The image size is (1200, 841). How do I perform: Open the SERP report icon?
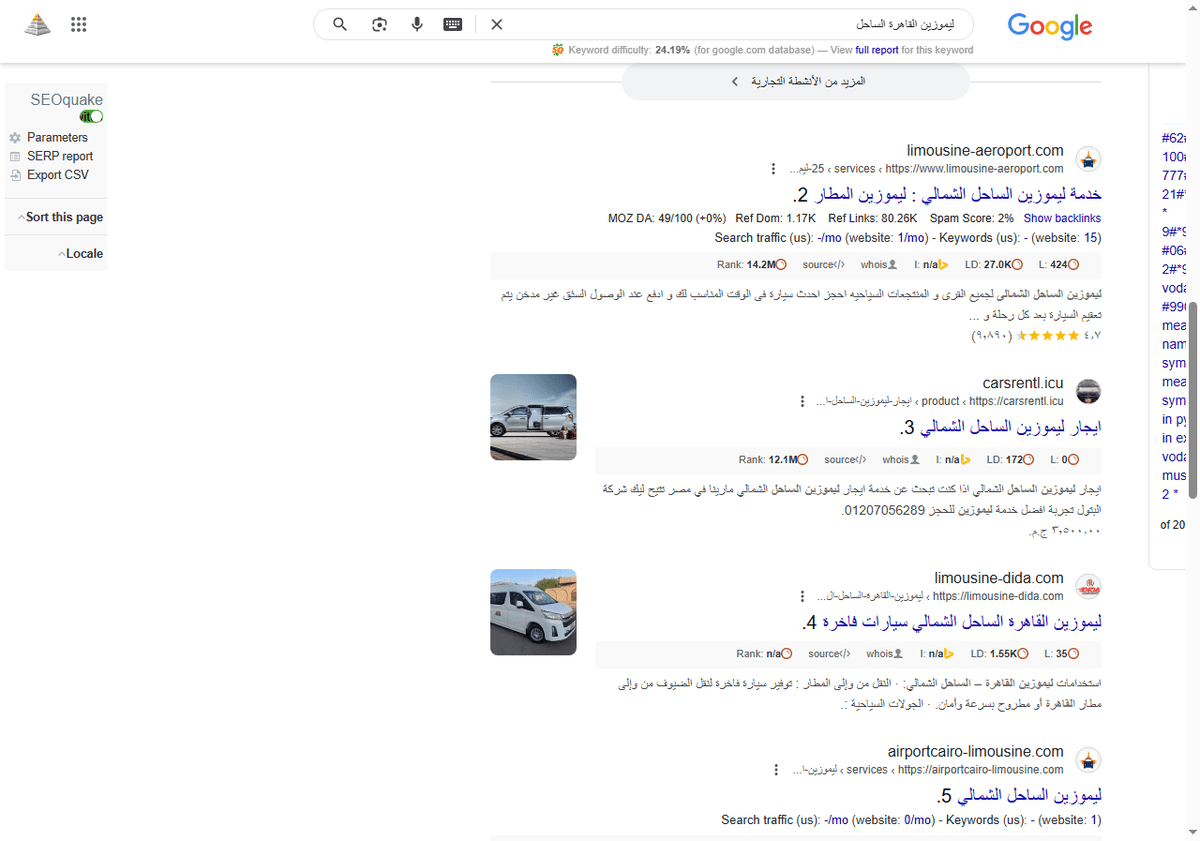click(x=15, y=156)
